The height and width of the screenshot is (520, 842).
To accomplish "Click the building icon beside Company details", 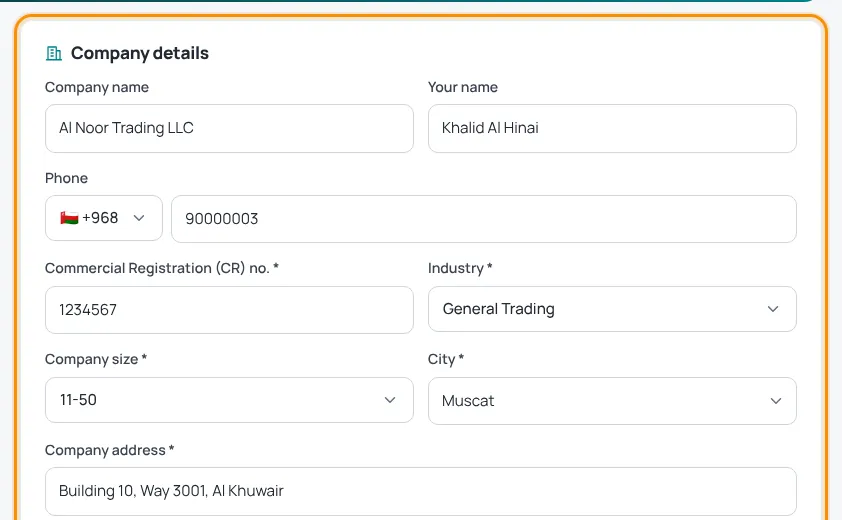I will pyautogui.click(x=54, y=53).
